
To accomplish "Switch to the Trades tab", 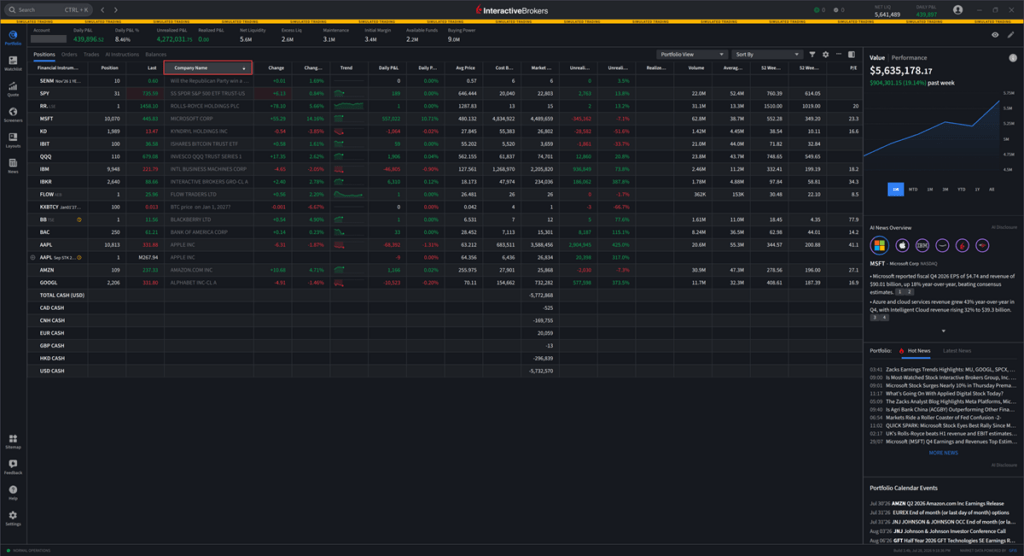I will 91,54.
